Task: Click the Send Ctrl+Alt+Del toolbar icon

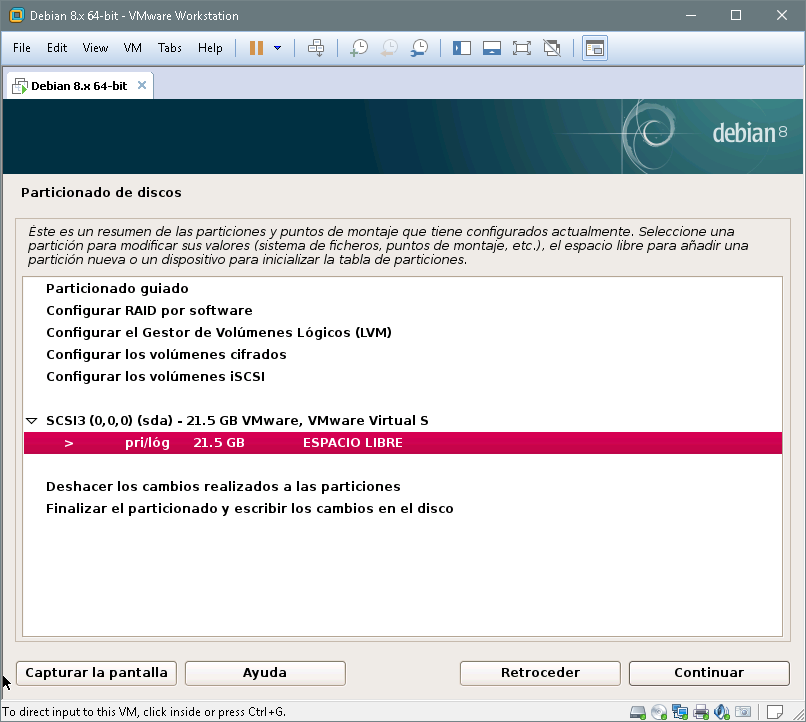Action: (316, 48)
